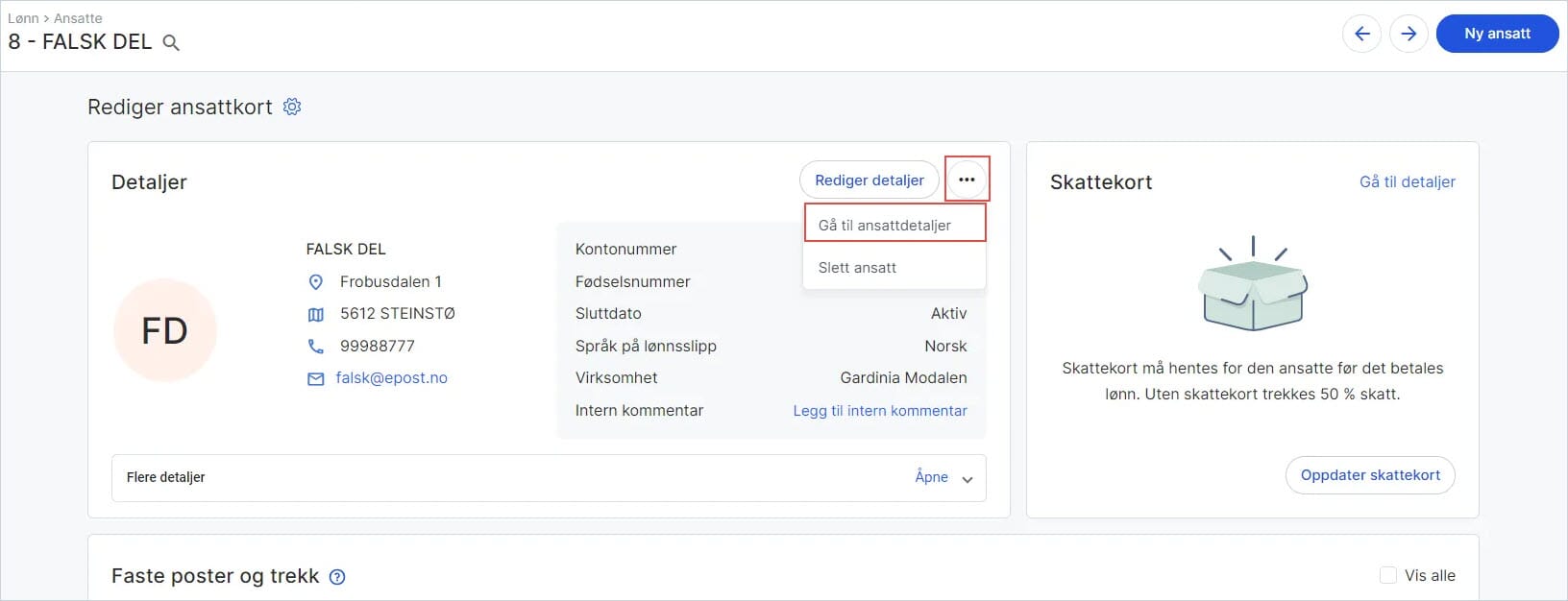Click the location pin icon by Frobusdalen 1
Screen dimensions: 1568x601
(x=315, y=282)
